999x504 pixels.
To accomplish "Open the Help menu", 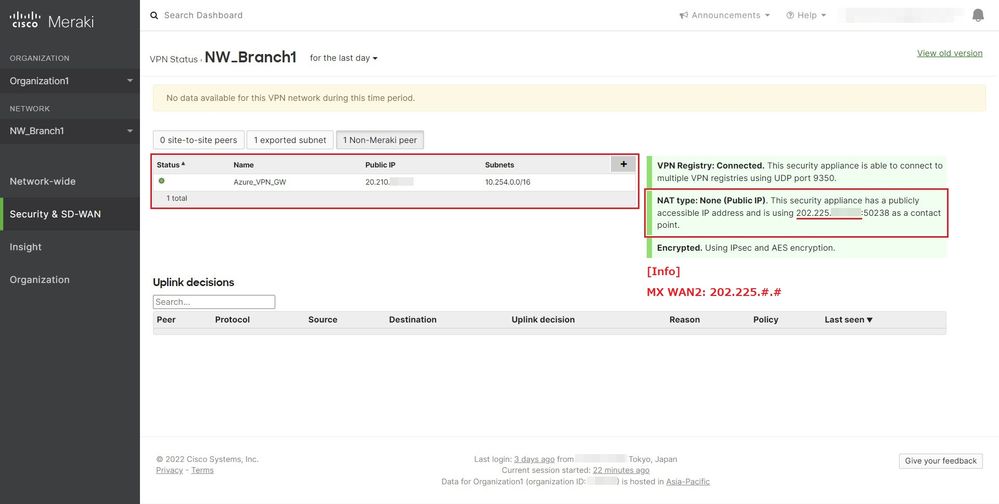I will point(806,16).
